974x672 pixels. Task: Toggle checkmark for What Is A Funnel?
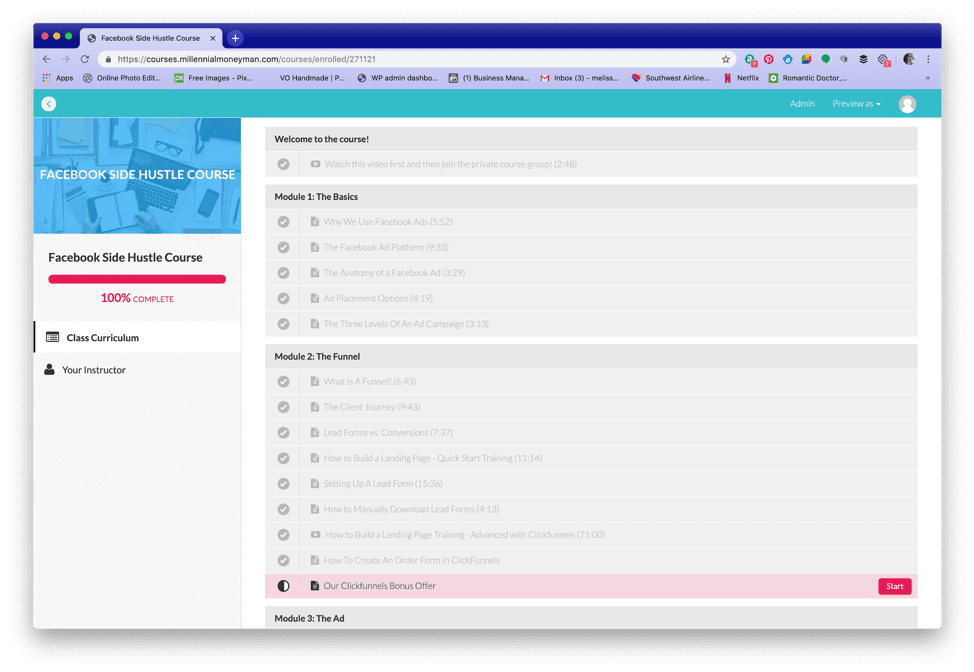point(284,382)
